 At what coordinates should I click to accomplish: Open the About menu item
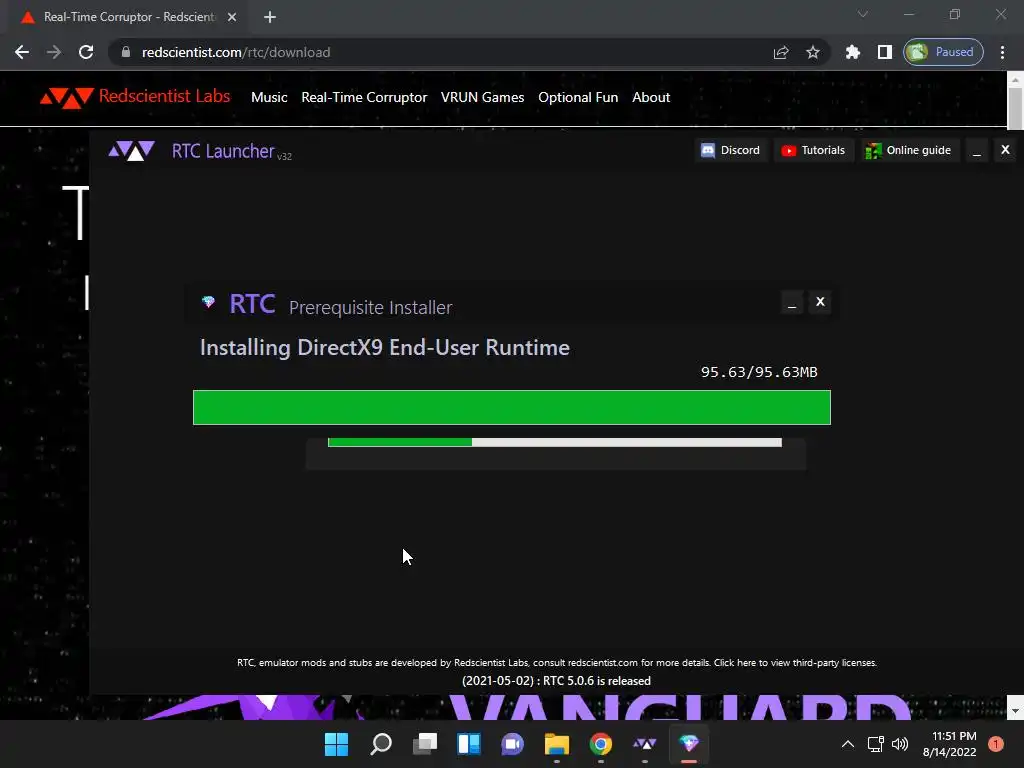(x=651, y=97)
